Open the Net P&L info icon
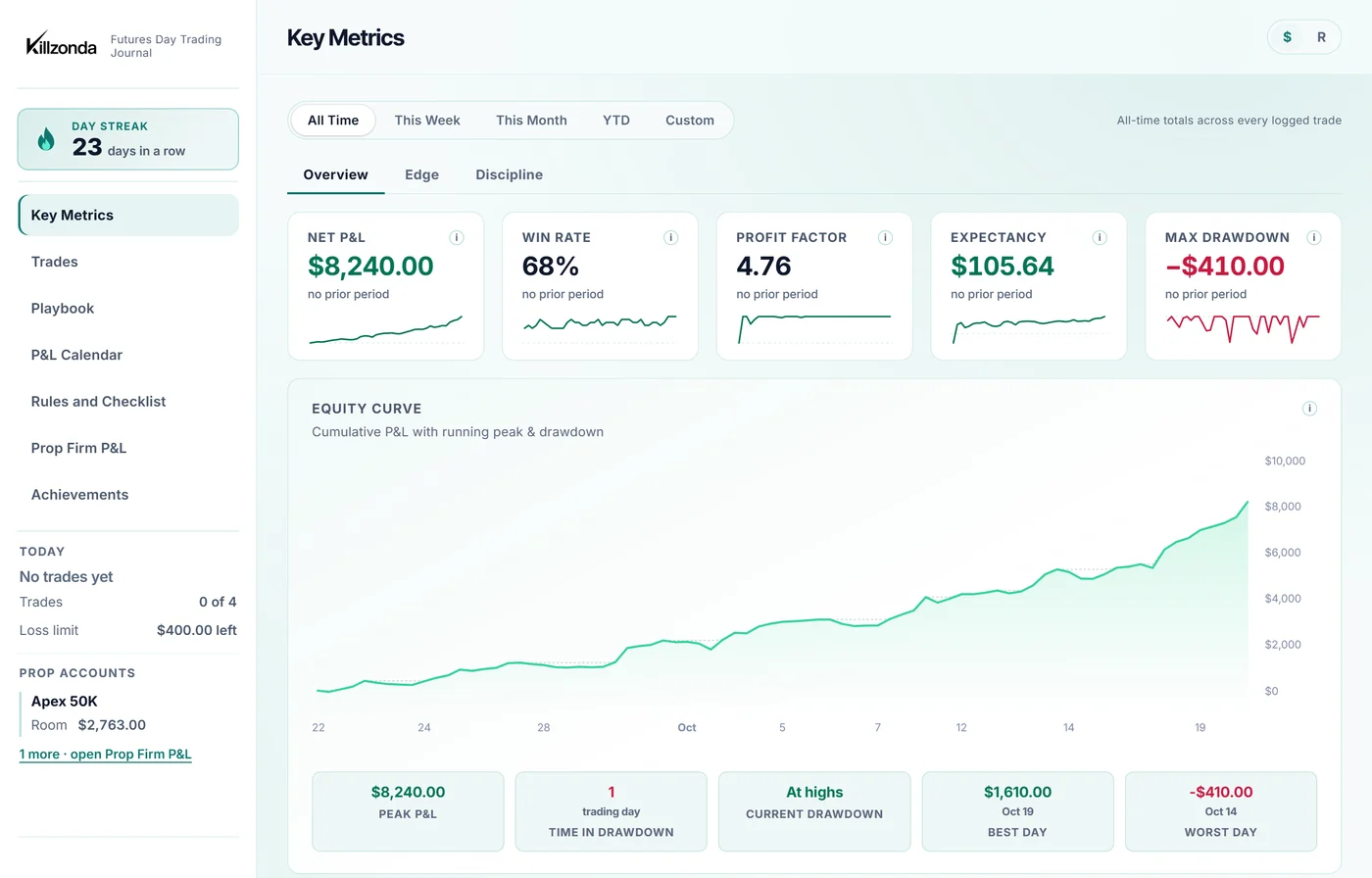Viewport: 1372px width, 878px height. coord(457,237)
